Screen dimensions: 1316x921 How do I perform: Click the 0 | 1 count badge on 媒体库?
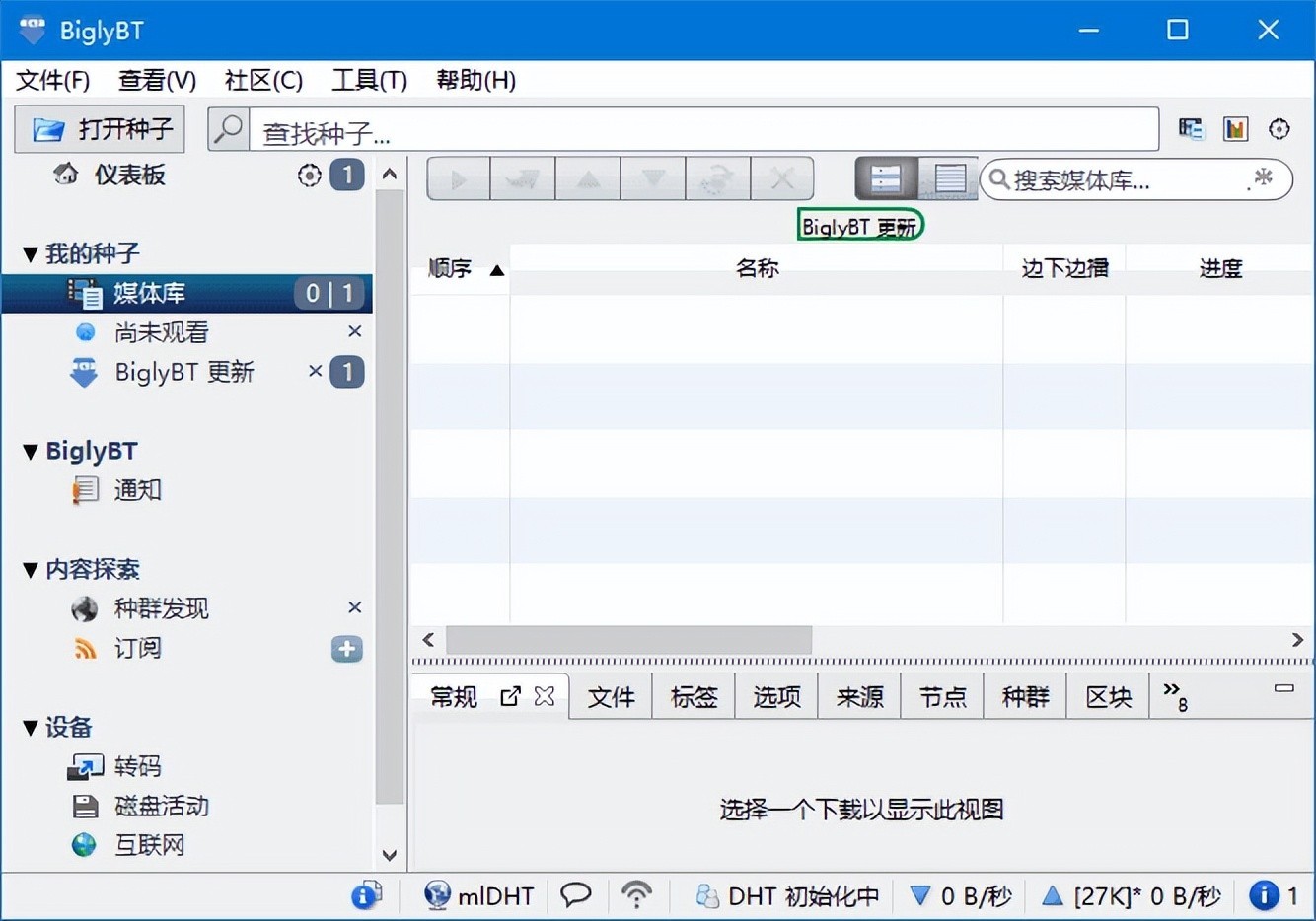329,293
